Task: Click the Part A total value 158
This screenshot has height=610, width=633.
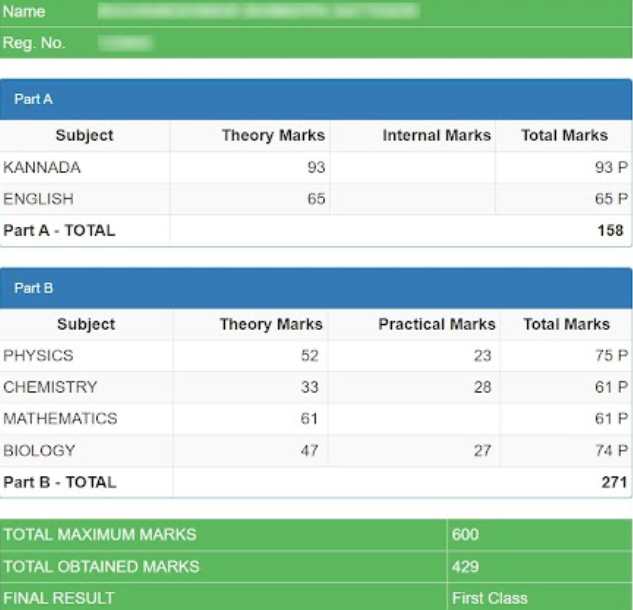Action: click(x=610, y=231)
